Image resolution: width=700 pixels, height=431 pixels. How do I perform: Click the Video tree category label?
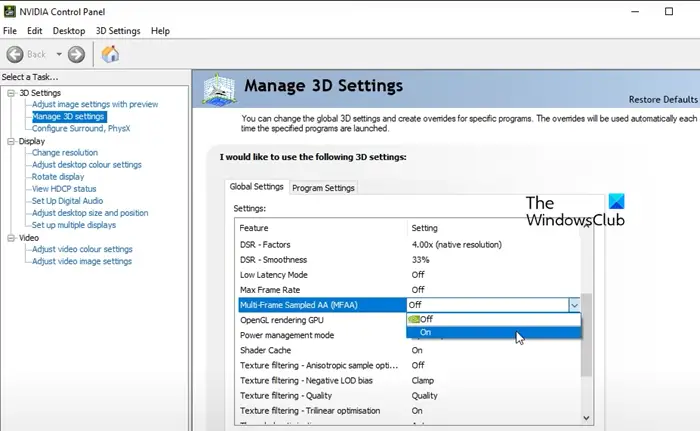(x=29, y=238)
